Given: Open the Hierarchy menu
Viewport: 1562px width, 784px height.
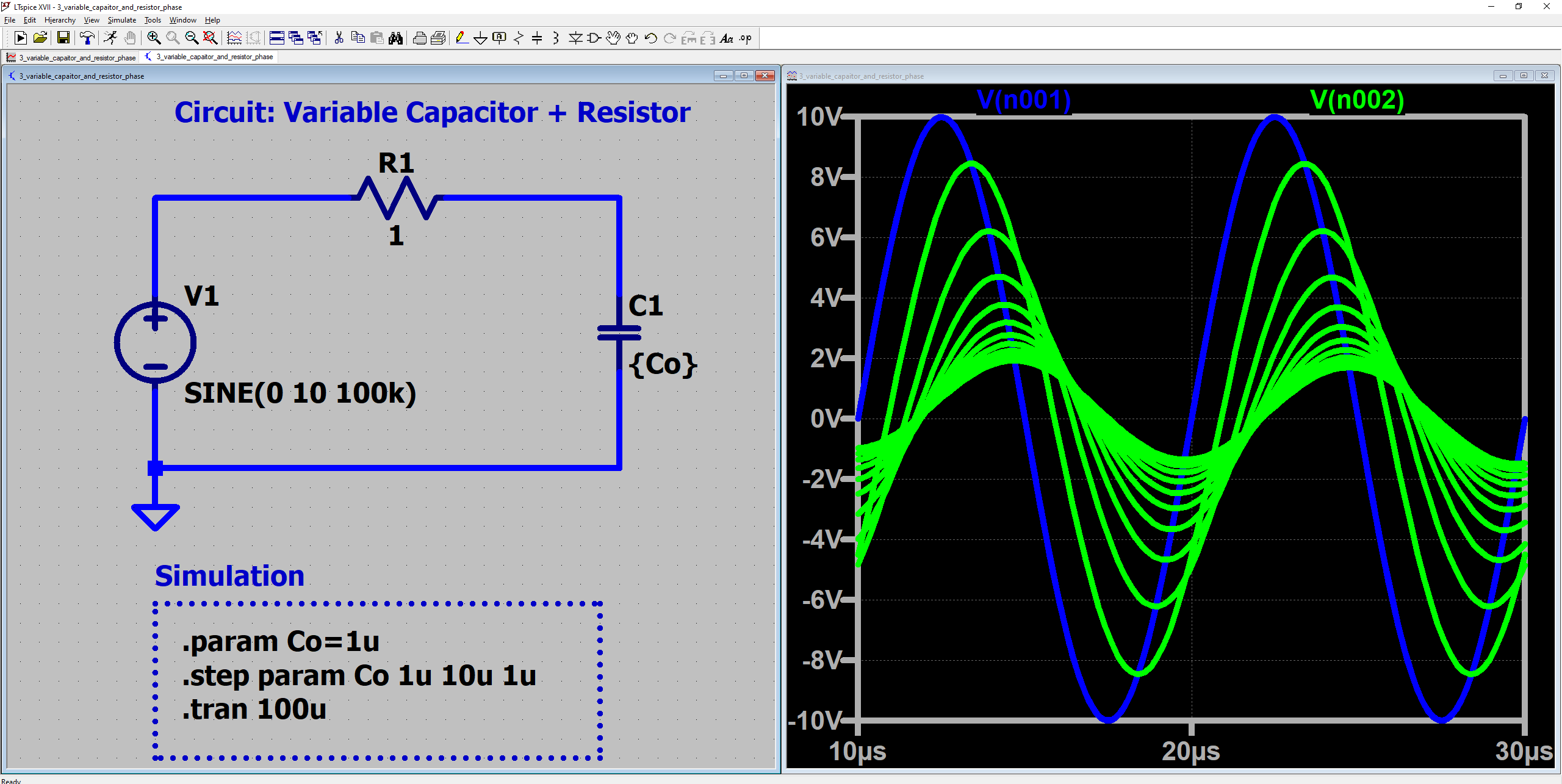Looking at the screenshot, I should (x=60, y=20).
